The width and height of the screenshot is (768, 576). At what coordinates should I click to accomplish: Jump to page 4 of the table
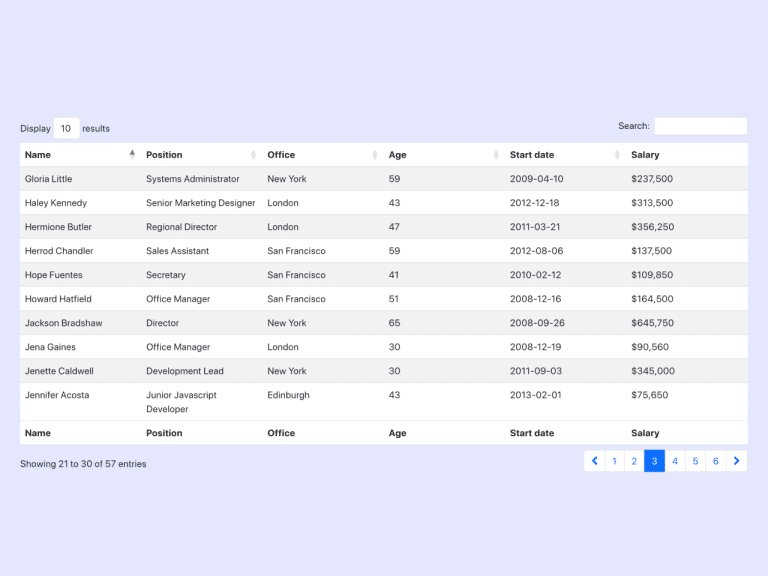[x=675, y=461]
